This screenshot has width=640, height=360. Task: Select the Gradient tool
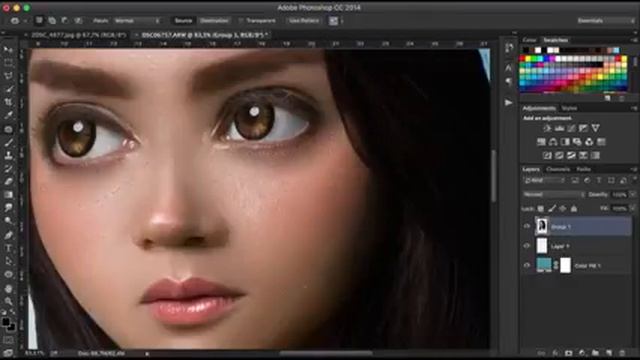tap(8, 195)
